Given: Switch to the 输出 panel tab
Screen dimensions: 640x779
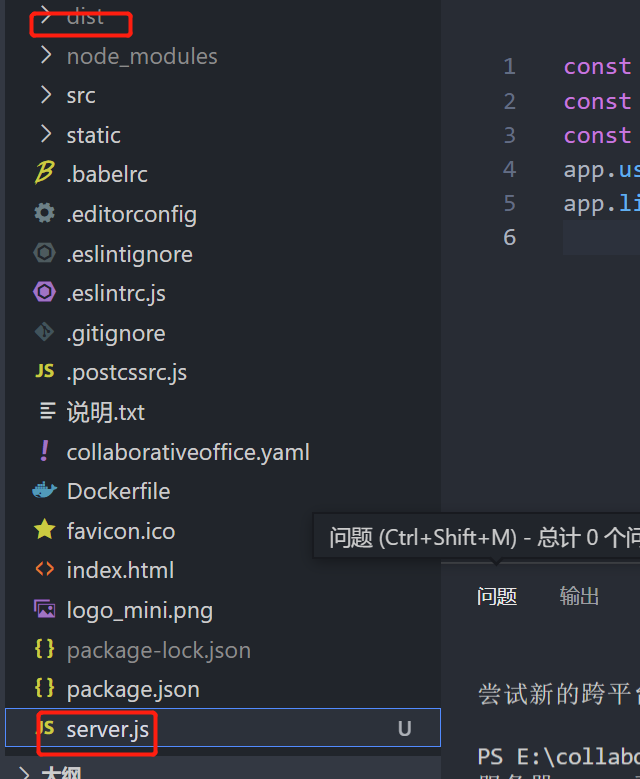Looking at the screenshot, I should point(579,597).
